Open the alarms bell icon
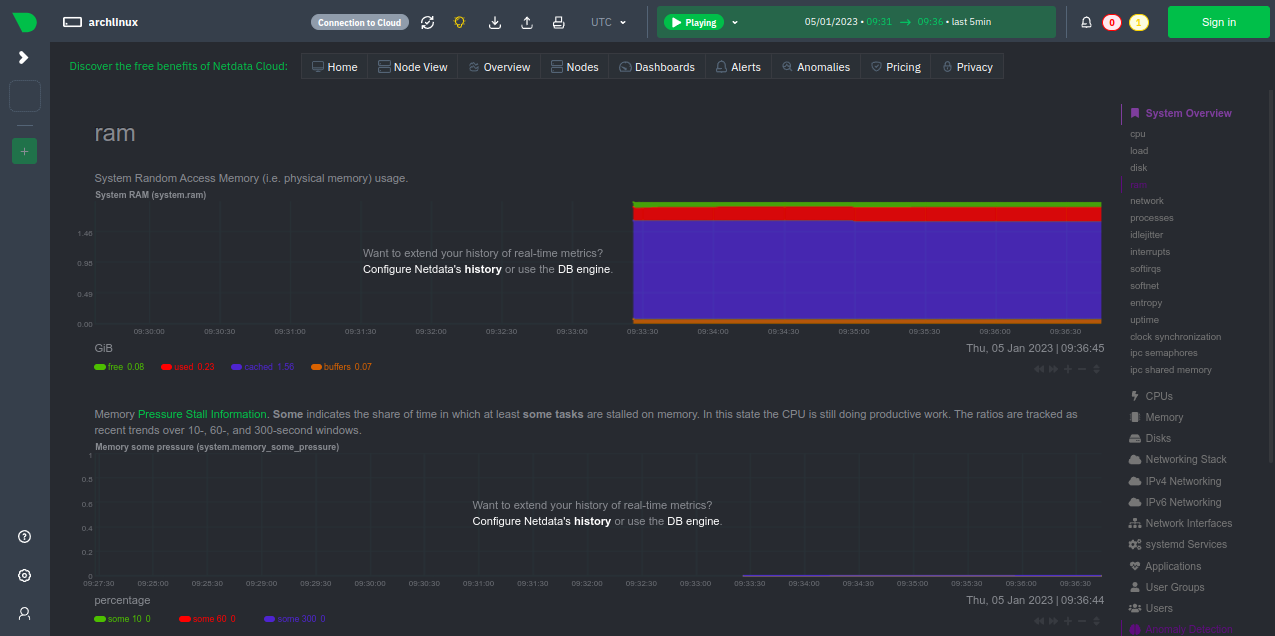The width and height of the screenshot is (1275, 636). click(1086, 22)
